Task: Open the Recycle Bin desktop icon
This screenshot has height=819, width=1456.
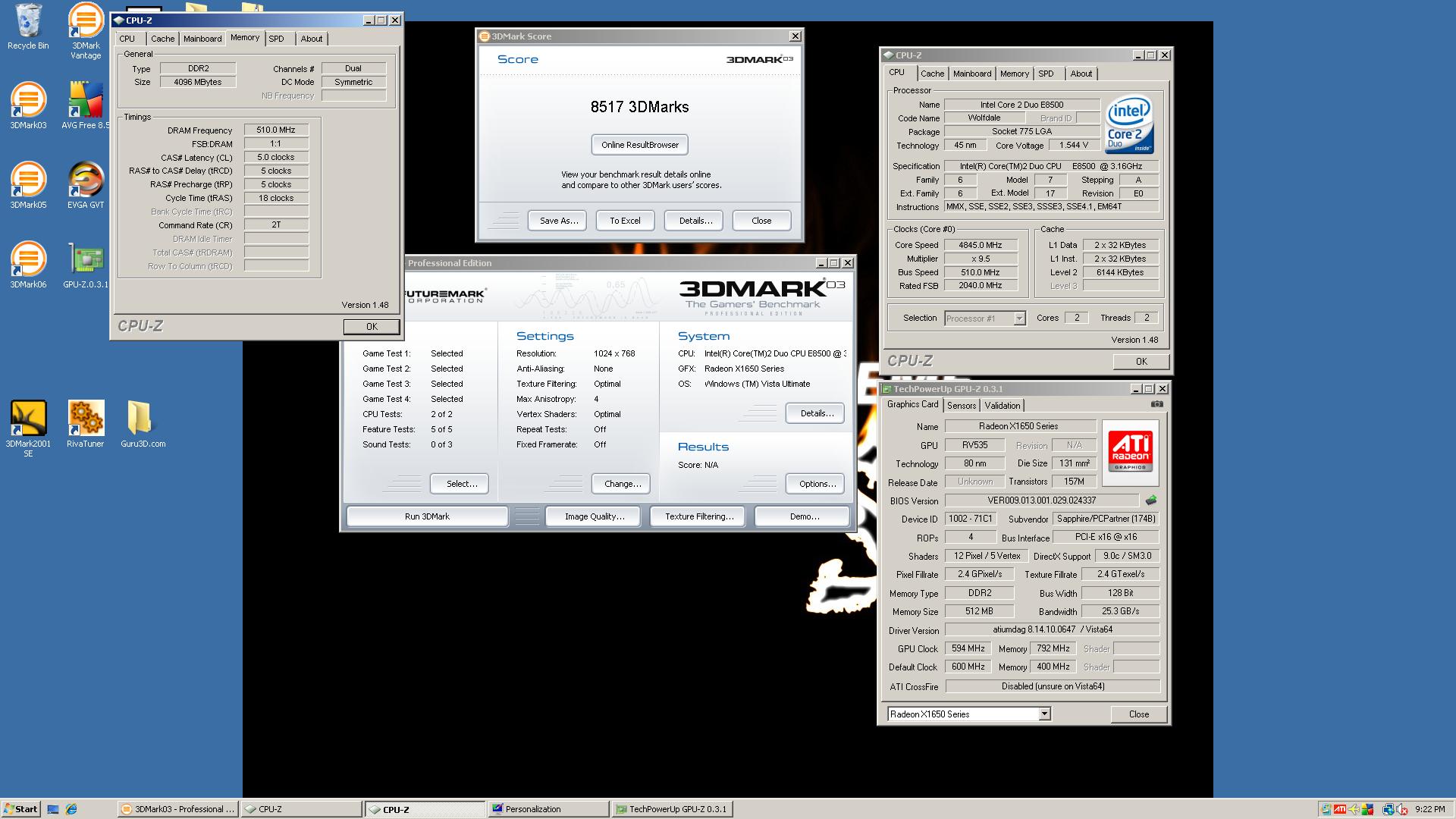Action: coord(28,27)
